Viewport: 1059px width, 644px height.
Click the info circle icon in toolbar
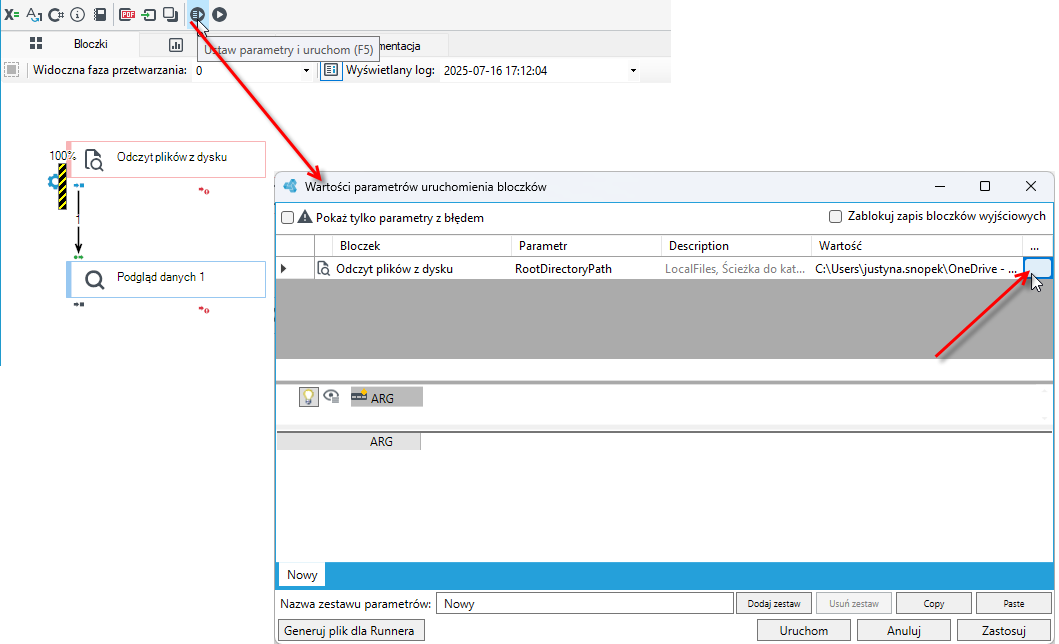(78, 14)
